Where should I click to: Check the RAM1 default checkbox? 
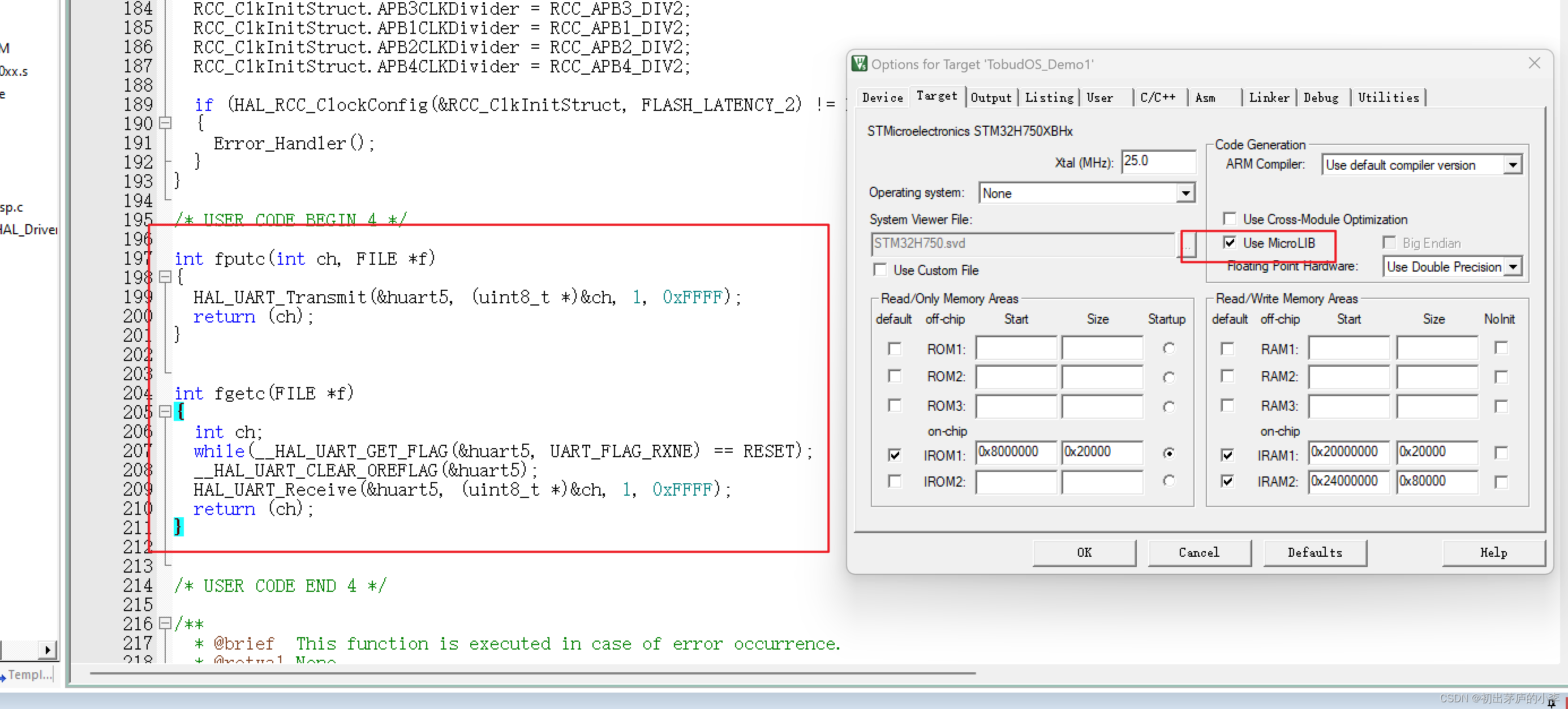[x=1227, y=349]
